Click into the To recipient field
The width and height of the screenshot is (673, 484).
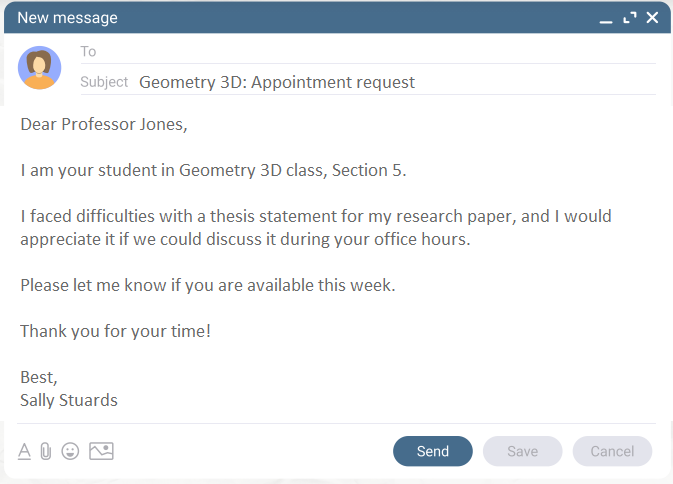(376, 51)
